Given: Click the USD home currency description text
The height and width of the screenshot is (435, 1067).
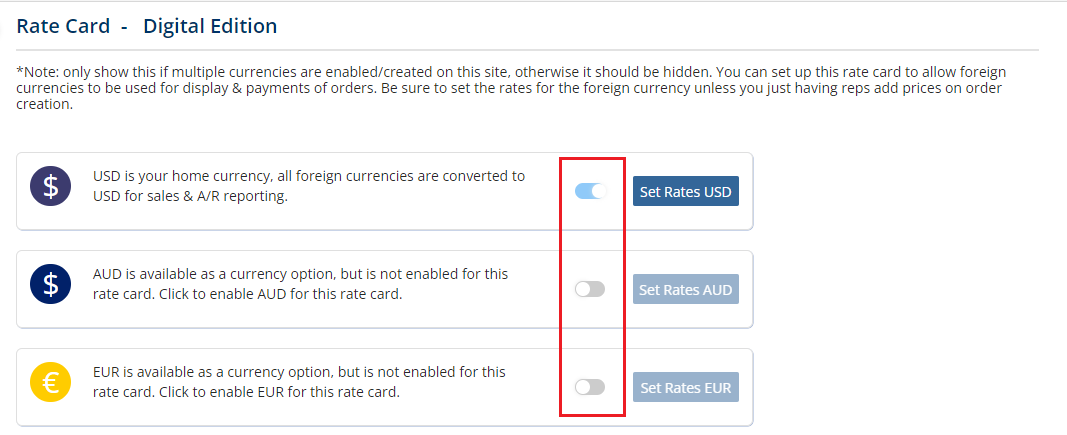Looking at the screenshot, I should [x=309, y=186].
